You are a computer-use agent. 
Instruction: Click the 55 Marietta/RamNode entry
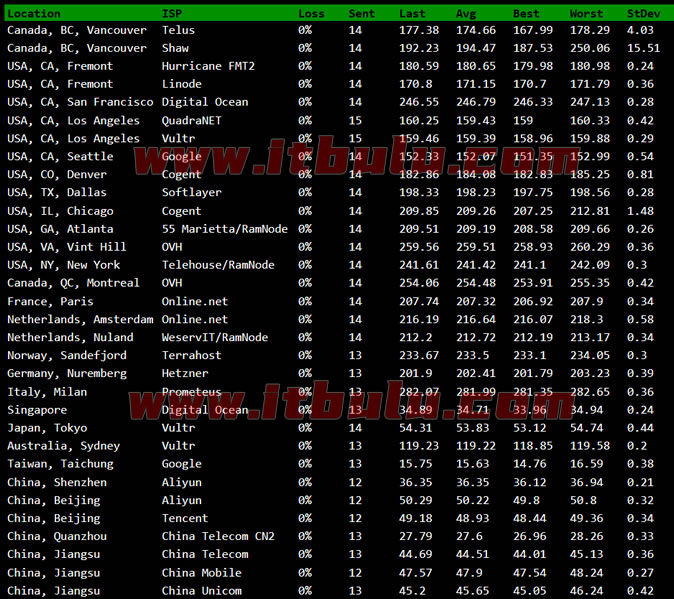tap(225, 229)
